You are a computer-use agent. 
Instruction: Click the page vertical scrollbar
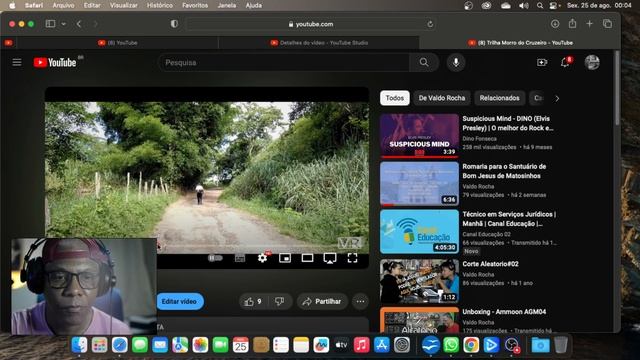pyautogui.click(x=617, y=88)
